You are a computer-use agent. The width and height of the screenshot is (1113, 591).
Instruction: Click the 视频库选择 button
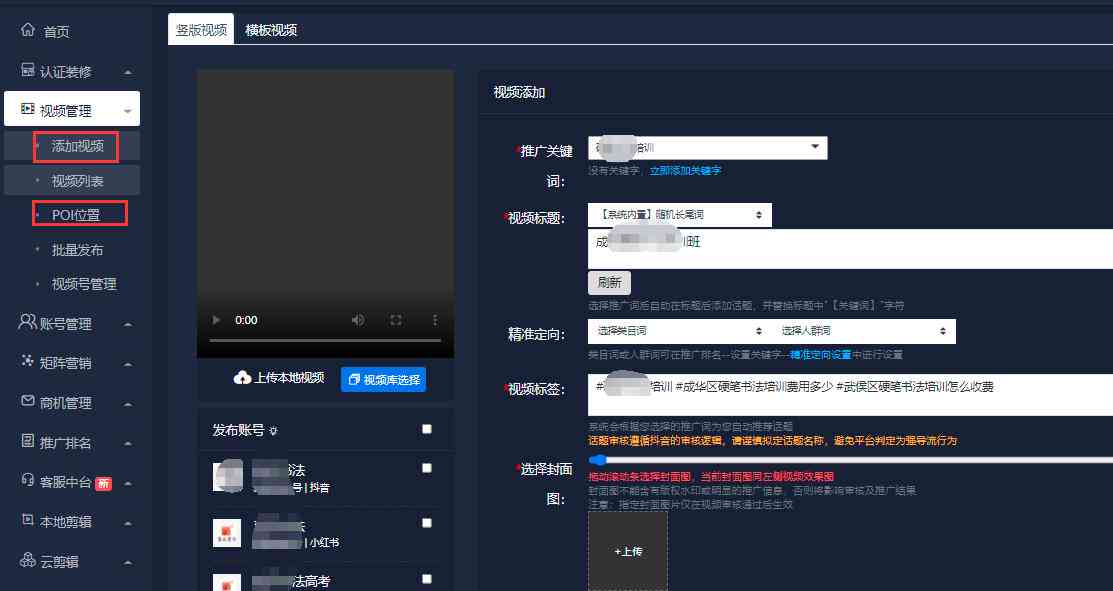click(x=383, y=380)
